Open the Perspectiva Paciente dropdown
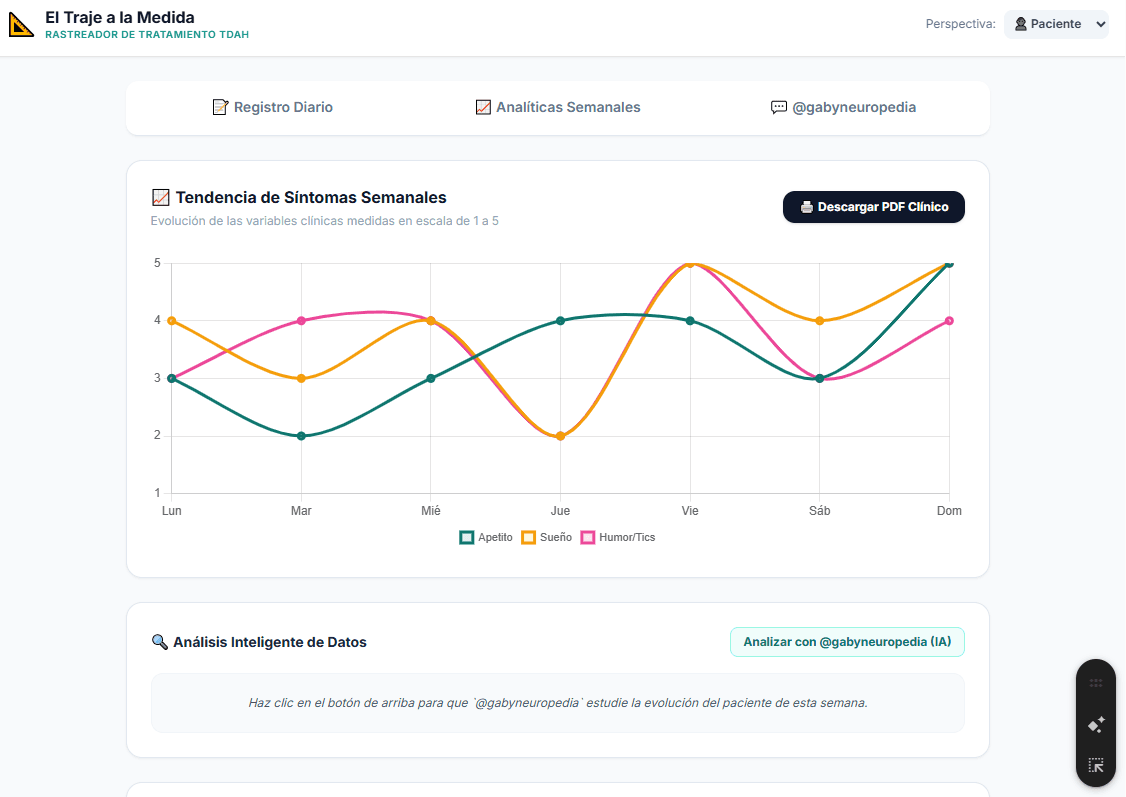Screen dimensions: 1126x797 (1056, 24)
